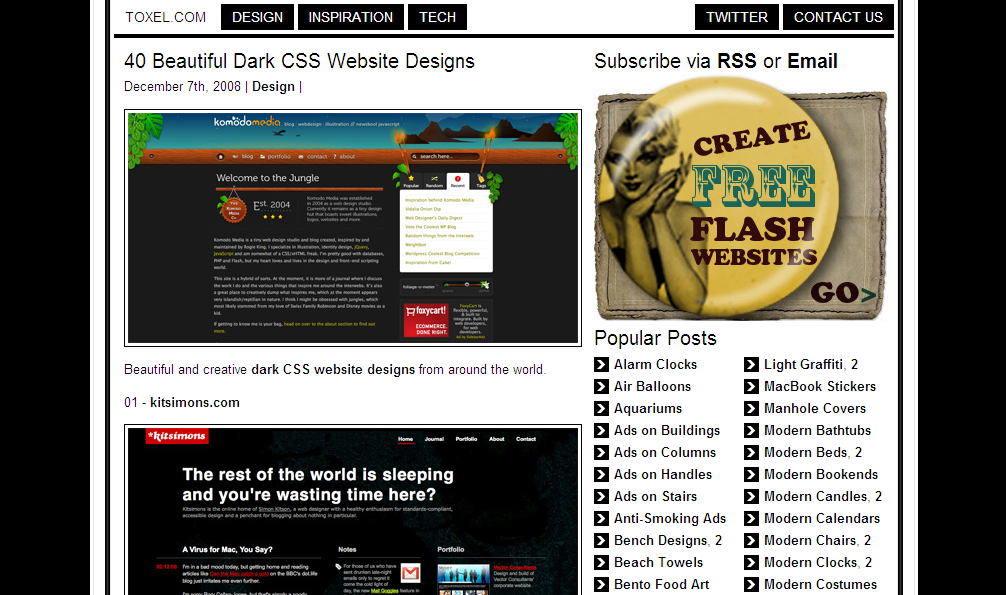This screenshot has width=1006, height=595.
Task: Click the arrow icon beside Ads on Handles
Action: click(x=601, y=474)
